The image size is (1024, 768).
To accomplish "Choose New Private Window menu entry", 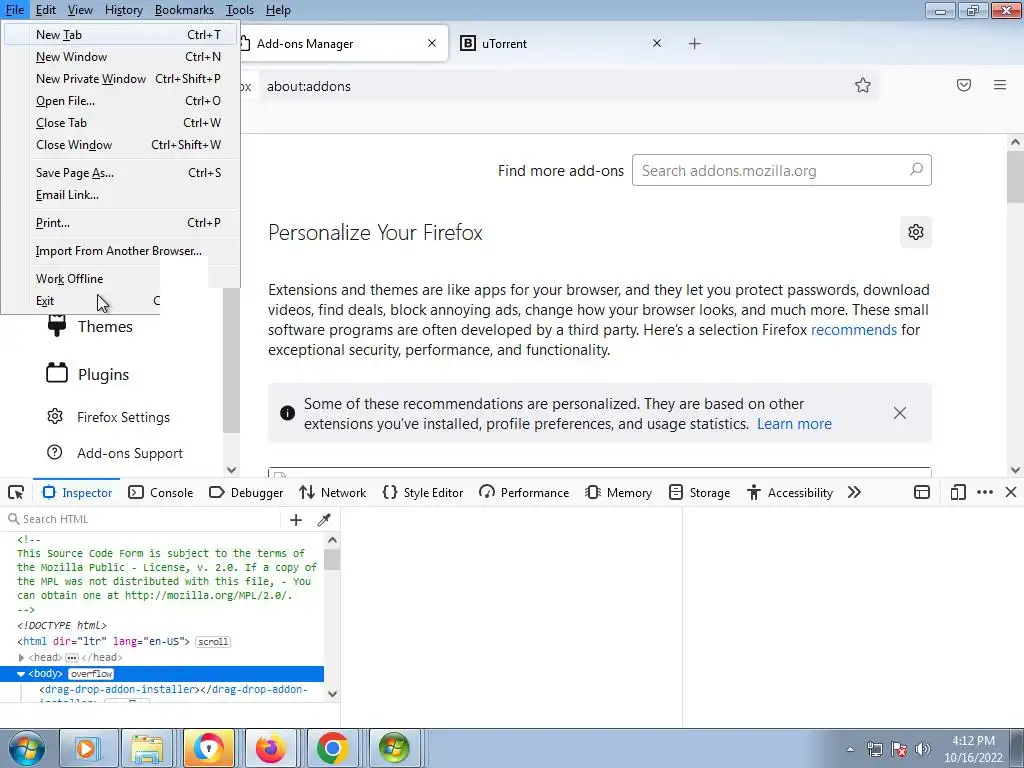I will coord(121,78).
